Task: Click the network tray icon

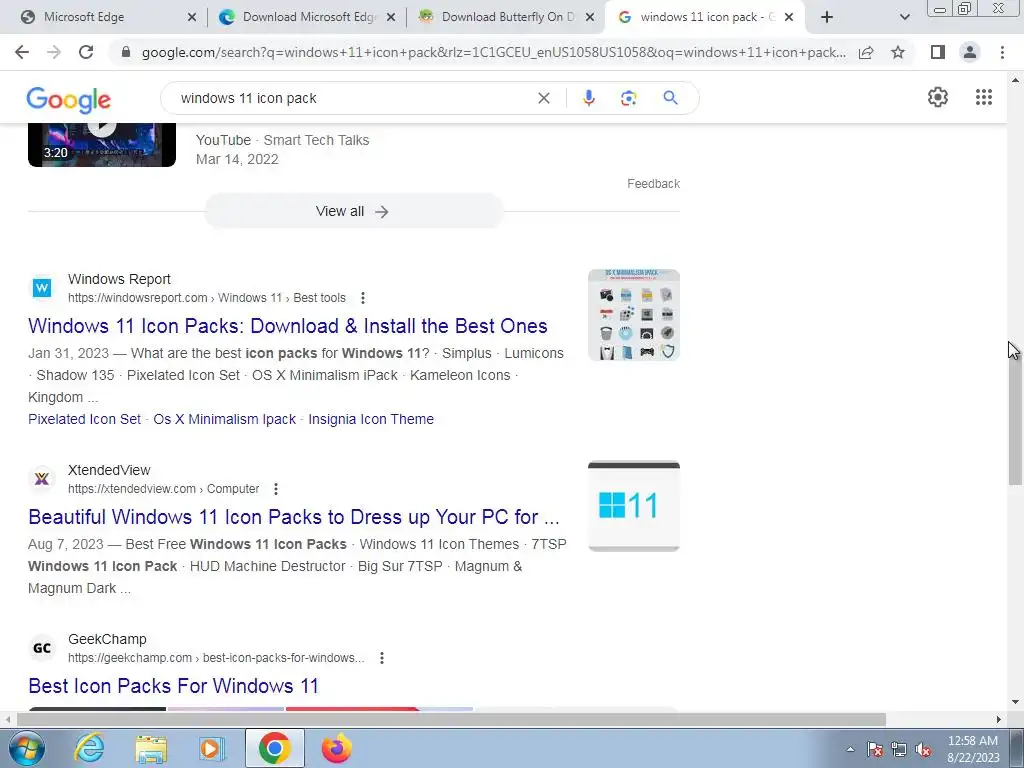Action: click(x=899, y=750)
